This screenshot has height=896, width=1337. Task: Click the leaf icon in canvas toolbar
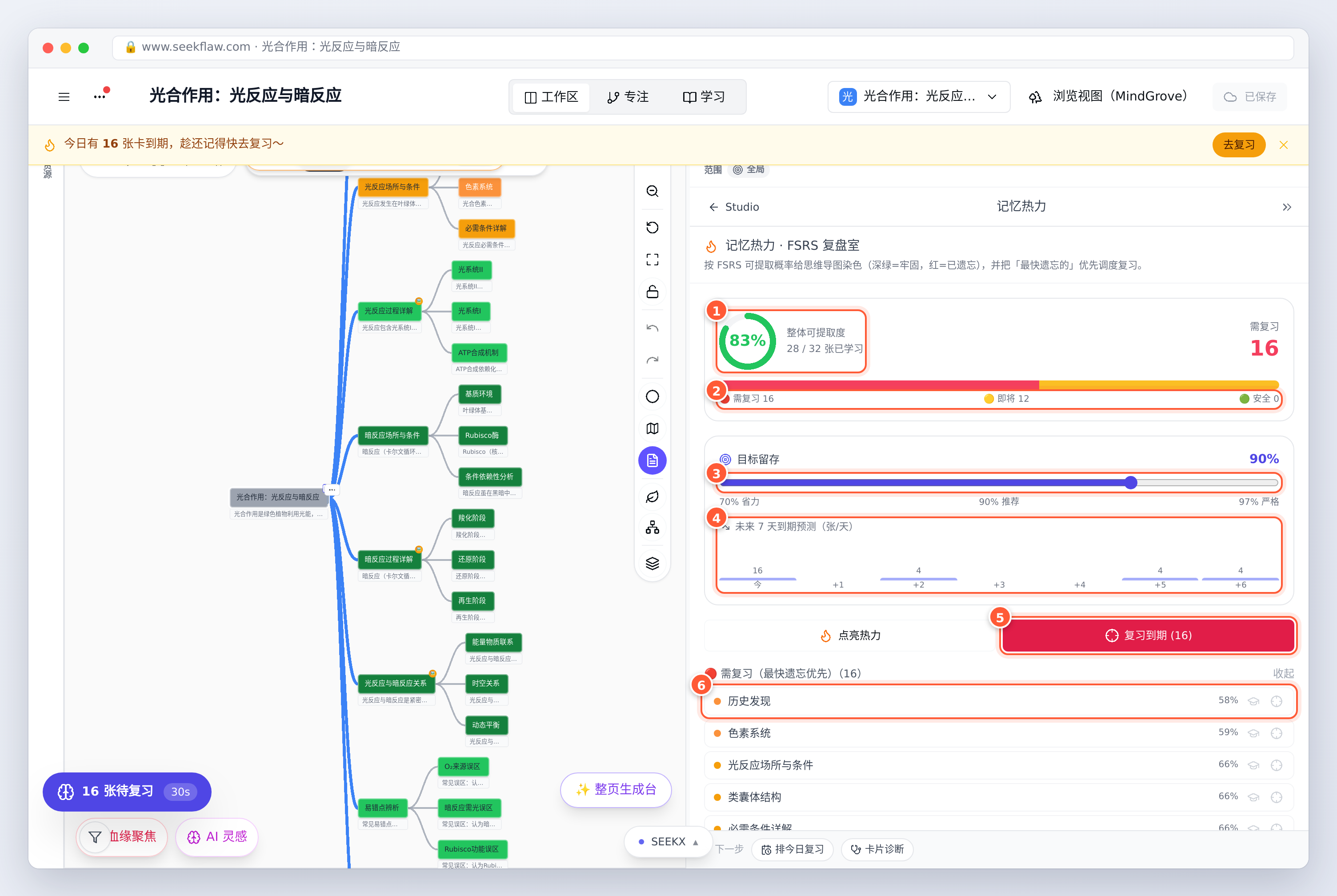(652, 496)
